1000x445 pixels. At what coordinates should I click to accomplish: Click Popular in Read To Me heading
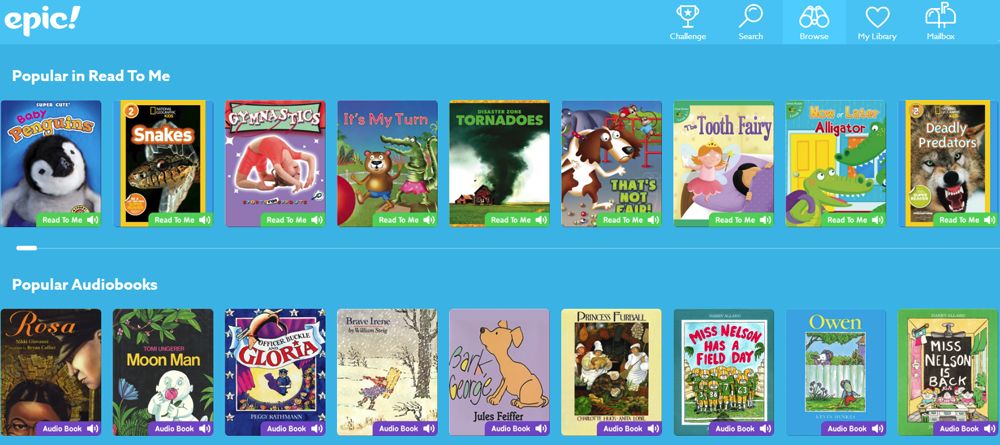coord(91,76)
